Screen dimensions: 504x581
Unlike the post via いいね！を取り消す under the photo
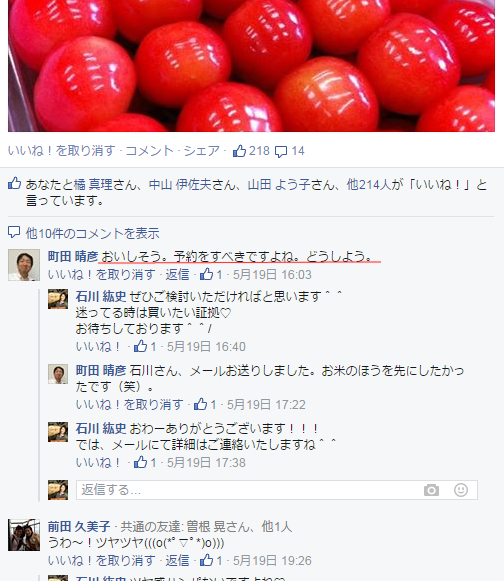[x=62, y=151]
